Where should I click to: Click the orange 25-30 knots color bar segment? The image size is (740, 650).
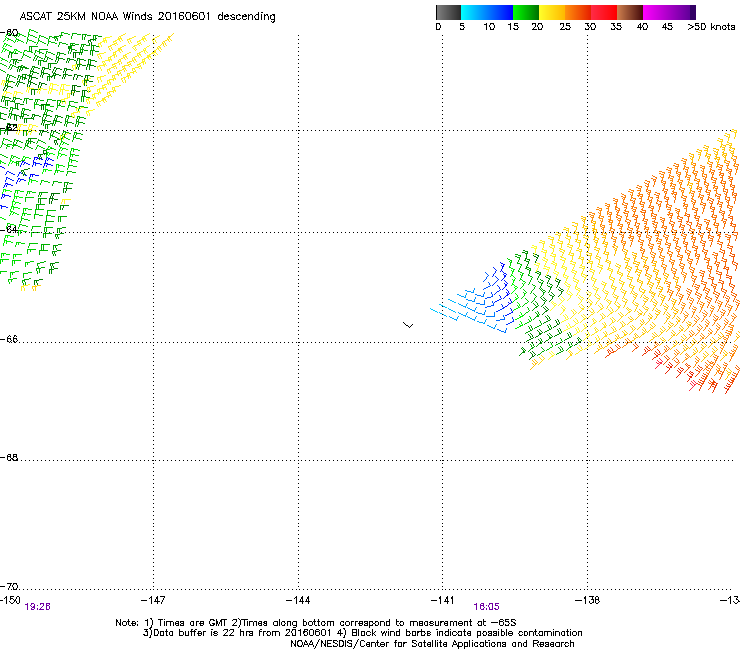[x=578, y=12]
